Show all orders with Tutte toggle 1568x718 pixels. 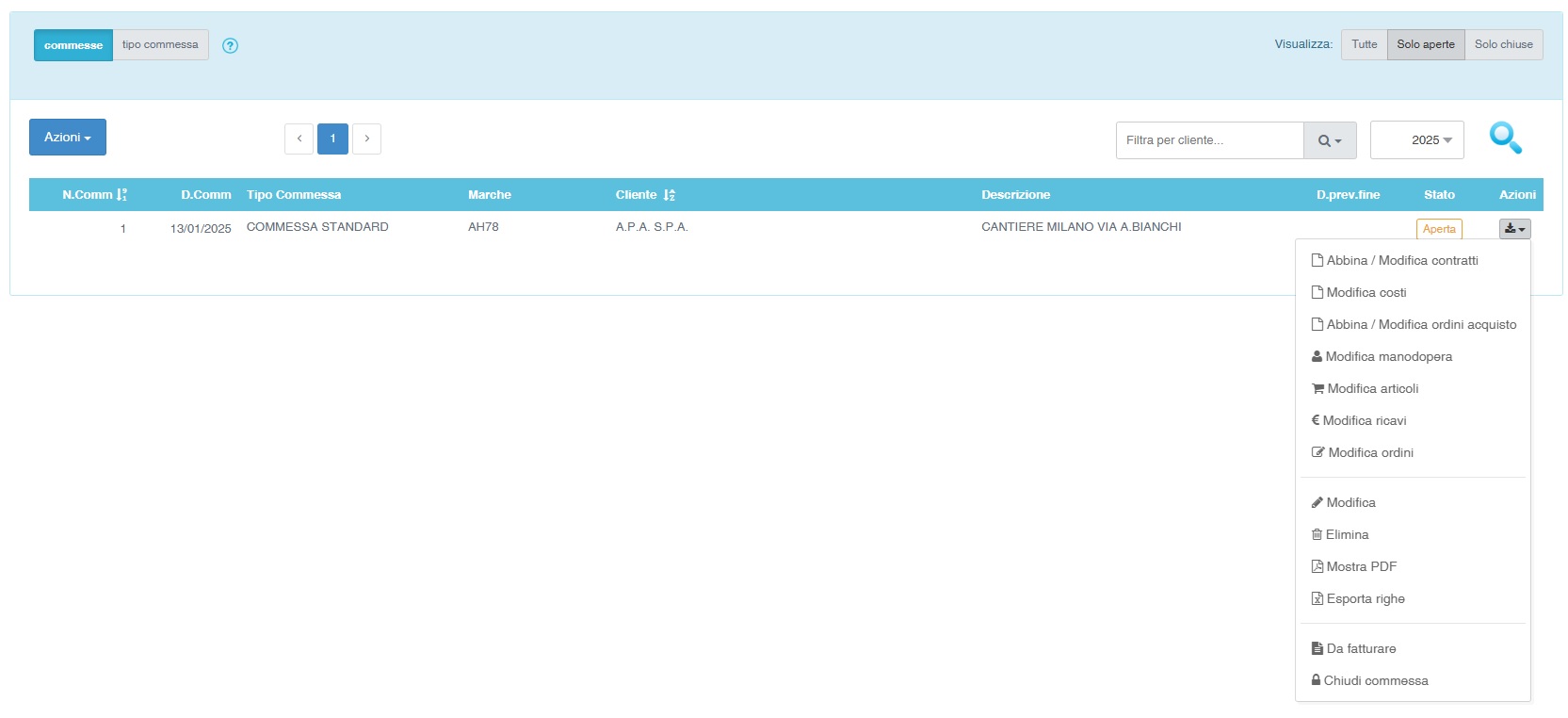(1364, 44)
